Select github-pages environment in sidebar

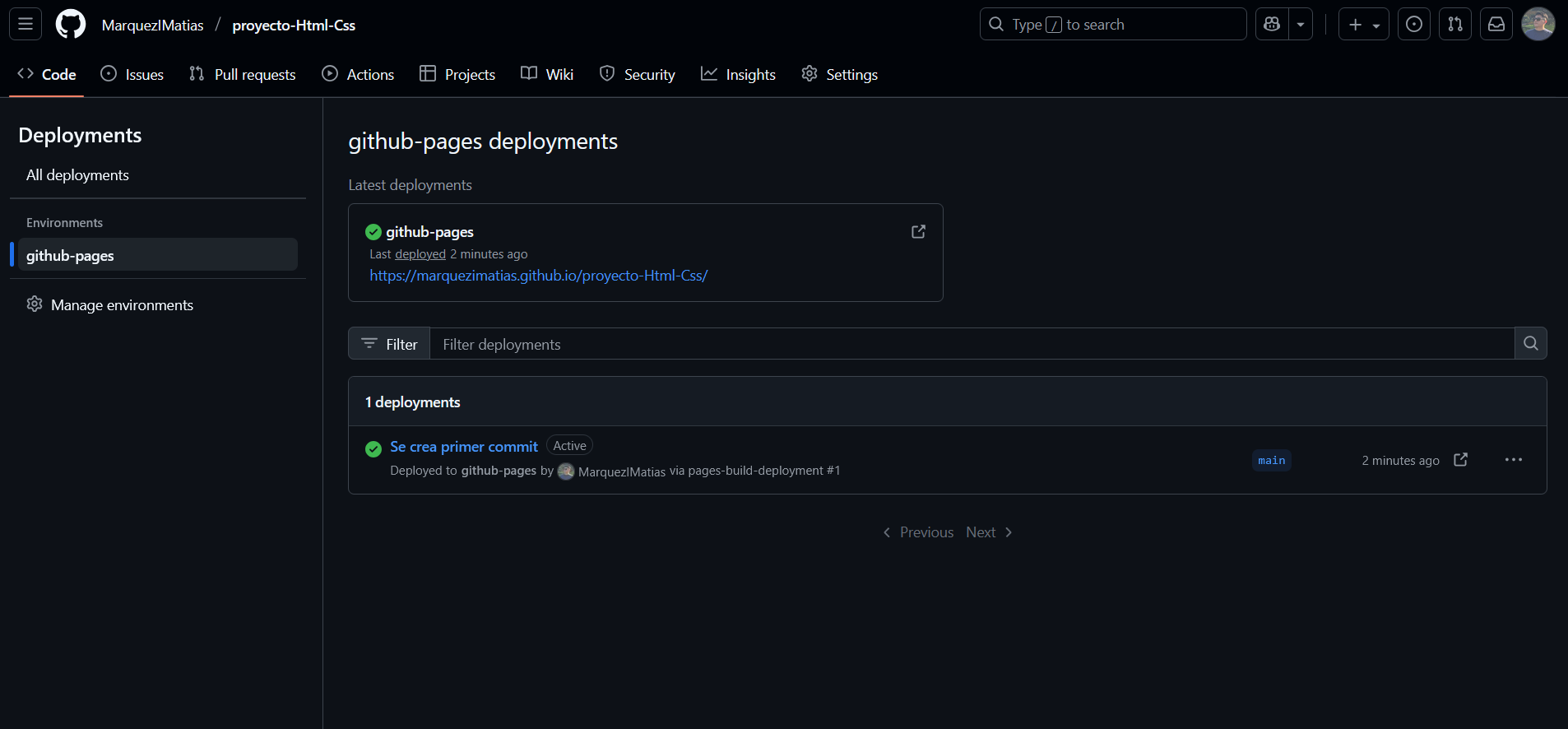(158, 255)
